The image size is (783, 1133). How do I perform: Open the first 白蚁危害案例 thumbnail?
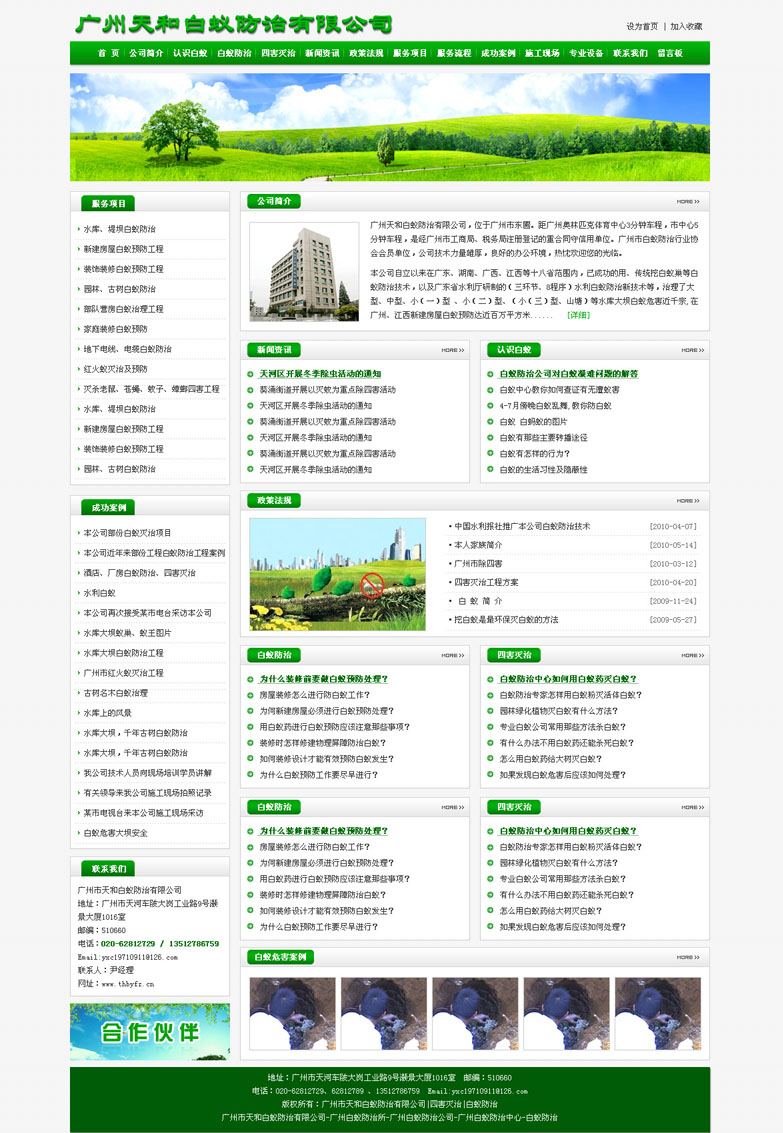(291, 1013)
